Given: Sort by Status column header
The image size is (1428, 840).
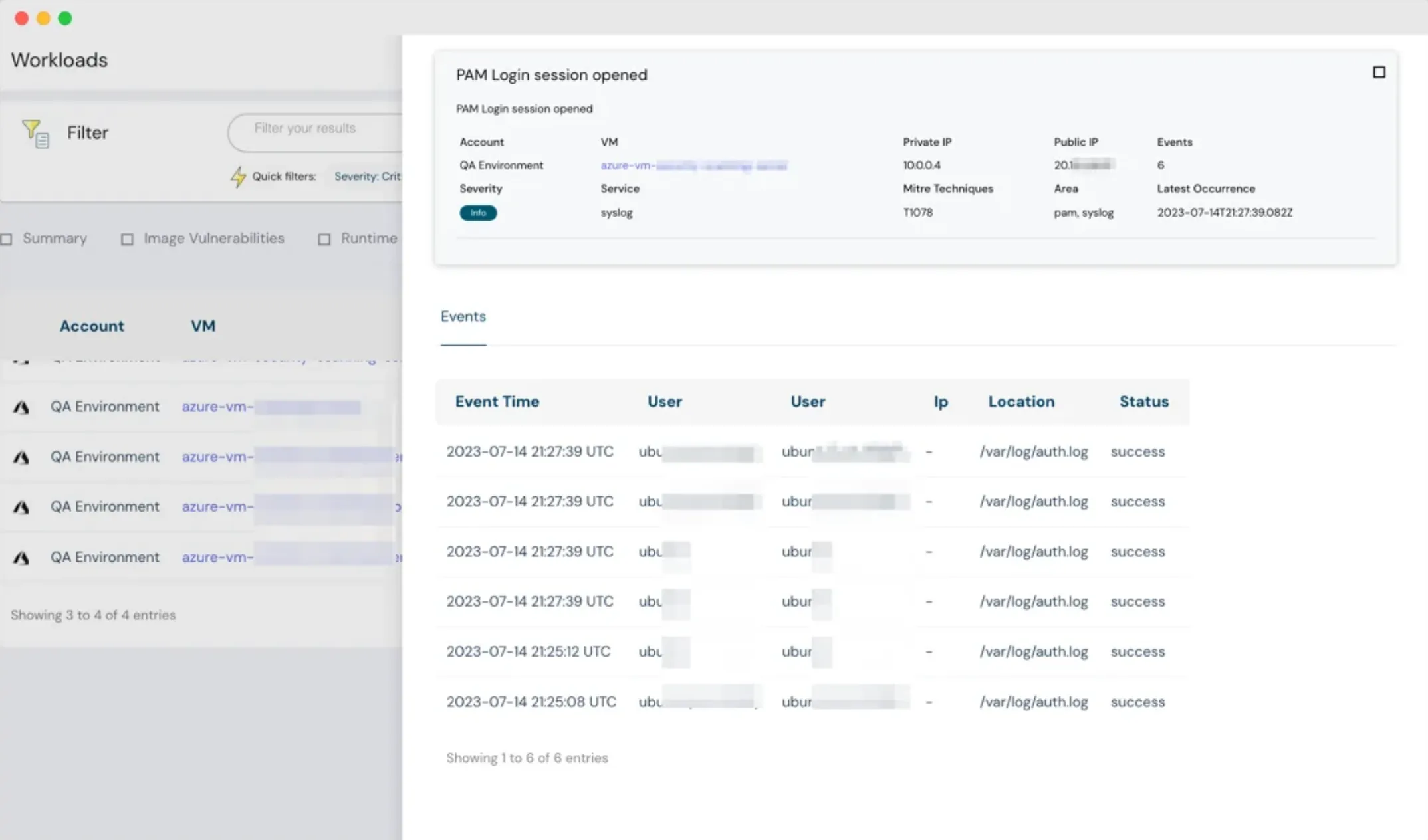Looking at the screenshot, I should [x=1143, y=402].
